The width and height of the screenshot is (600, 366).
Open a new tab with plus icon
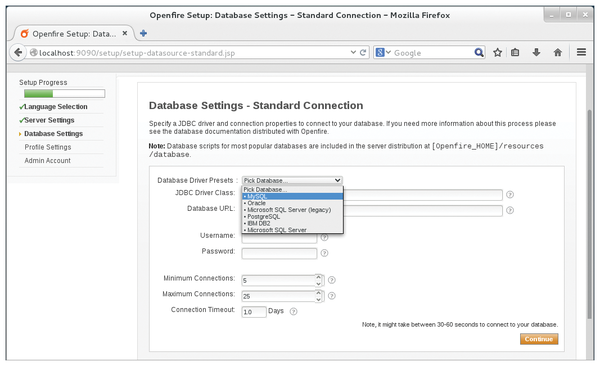(x=143, y=33)
